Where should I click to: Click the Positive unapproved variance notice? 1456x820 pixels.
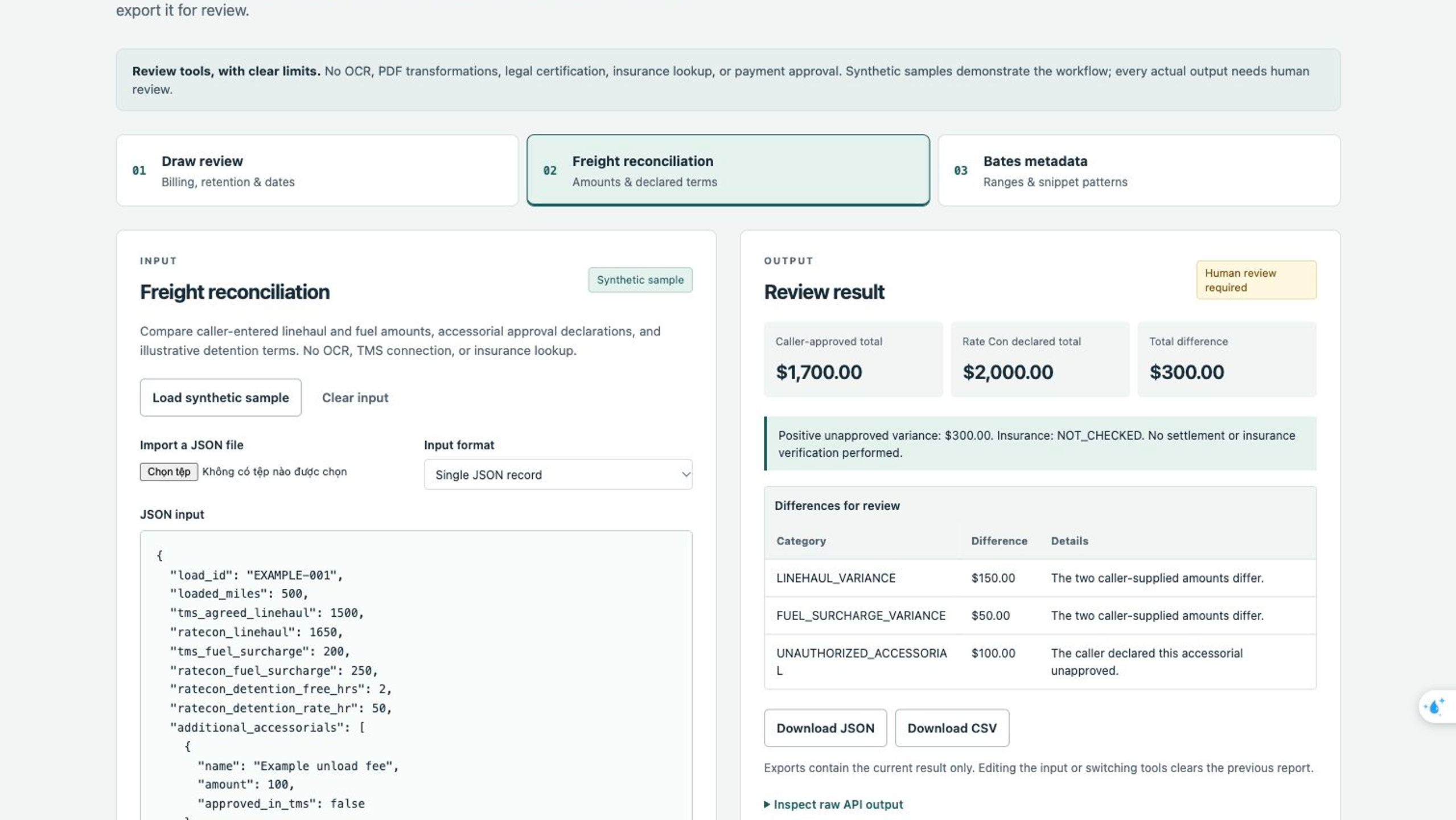point(1040,444)
